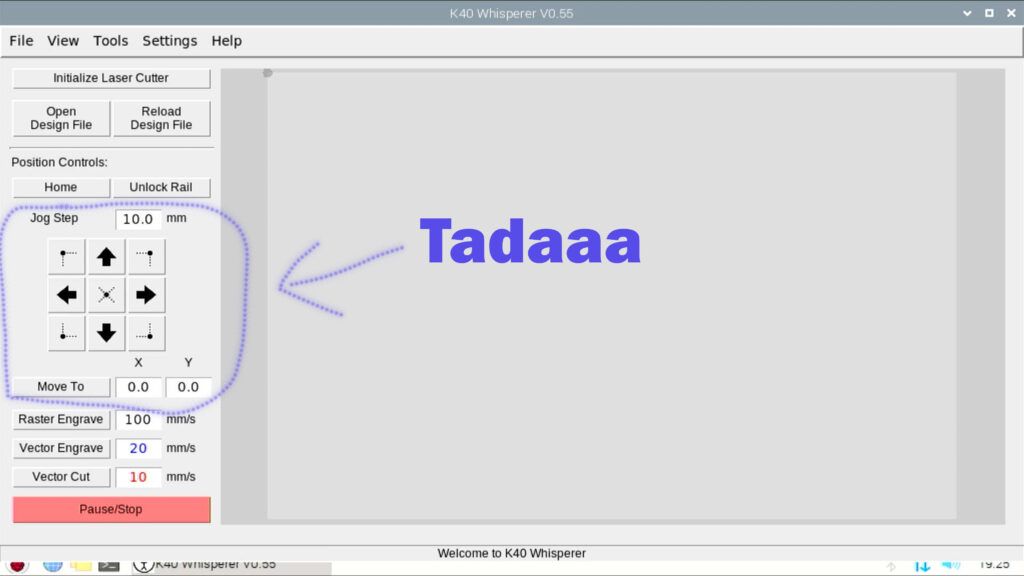Focus the Move To X coordinate field
Image resolution: width=1024 pixels, height=576 pixels.
(138, 387)
